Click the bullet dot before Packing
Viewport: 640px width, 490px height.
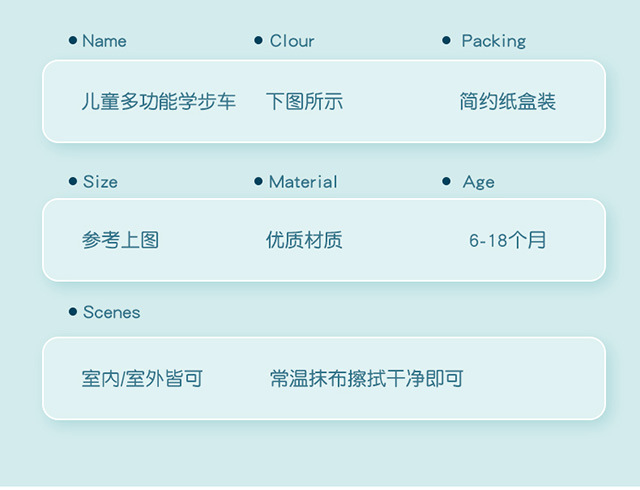point(447,40)
